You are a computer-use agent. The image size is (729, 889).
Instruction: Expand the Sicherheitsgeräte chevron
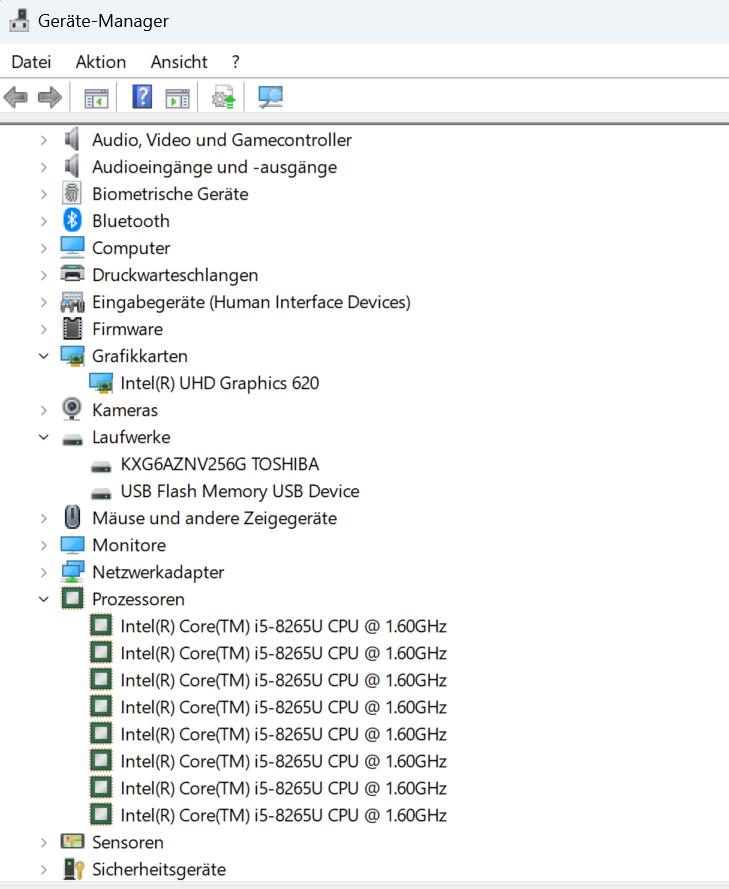[44, 869]
